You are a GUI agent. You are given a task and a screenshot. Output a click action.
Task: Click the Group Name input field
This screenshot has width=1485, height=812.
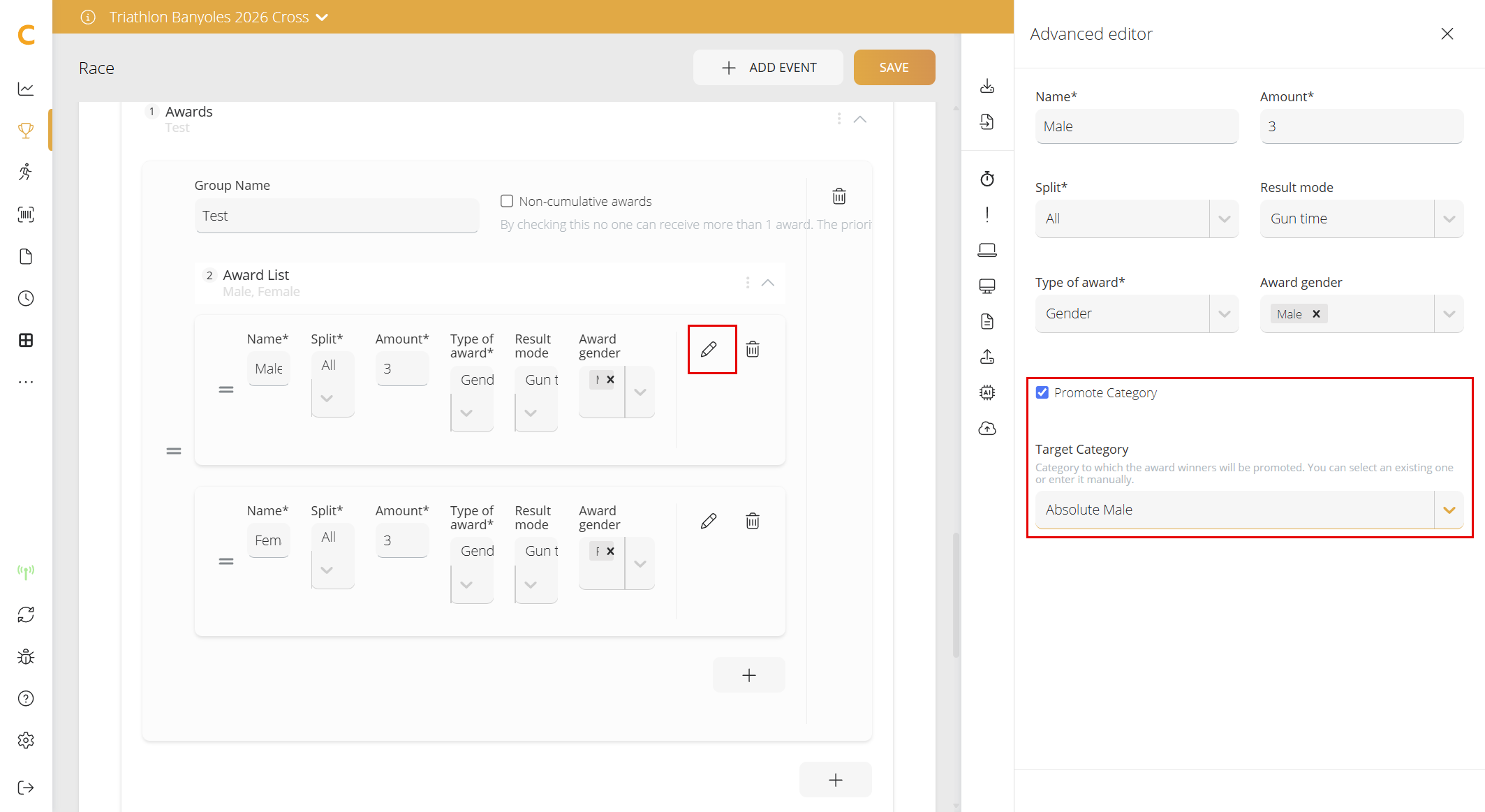(337, 216)
